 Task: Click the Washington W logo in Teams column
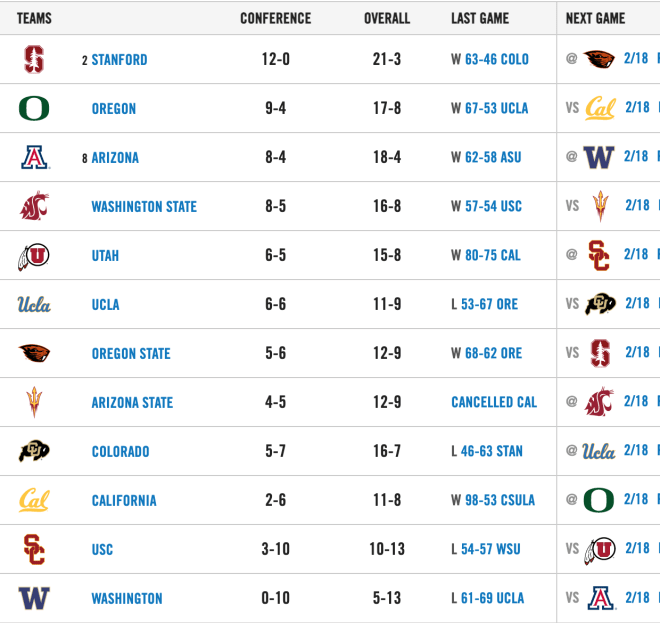(34, 598)
